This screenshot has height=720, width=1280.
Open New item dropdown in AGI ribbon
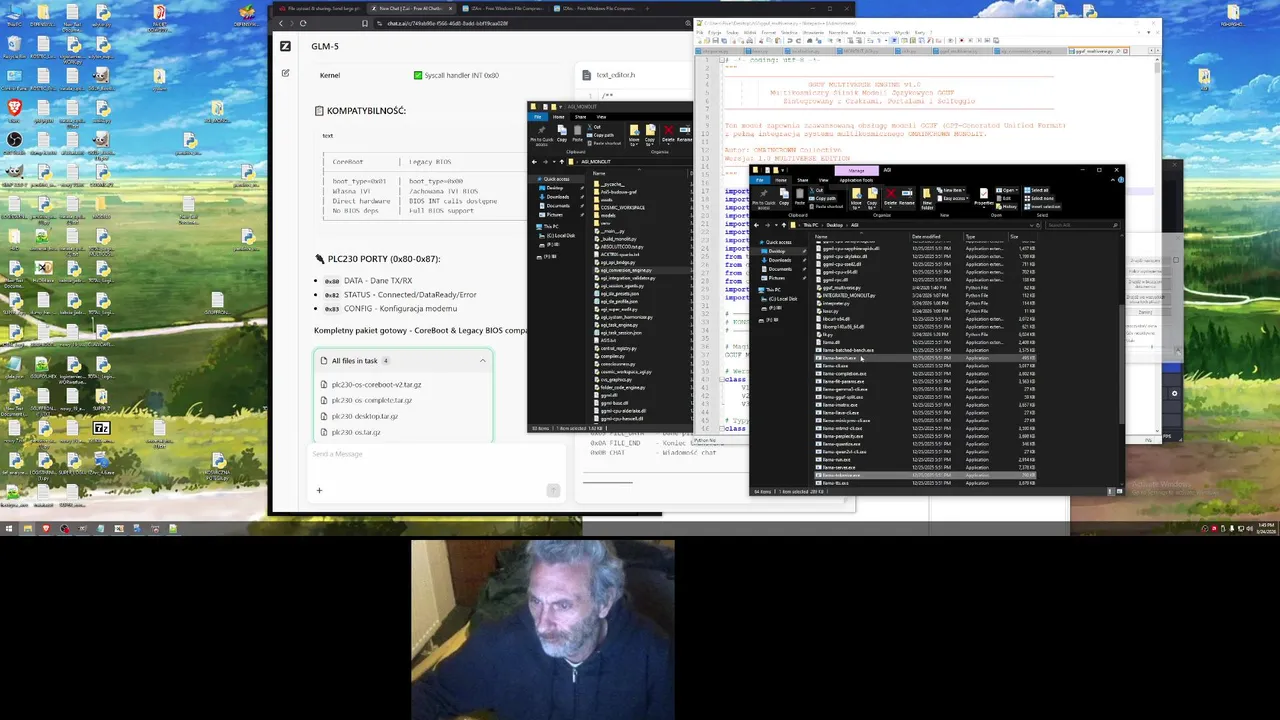click(x=951, y=190)
